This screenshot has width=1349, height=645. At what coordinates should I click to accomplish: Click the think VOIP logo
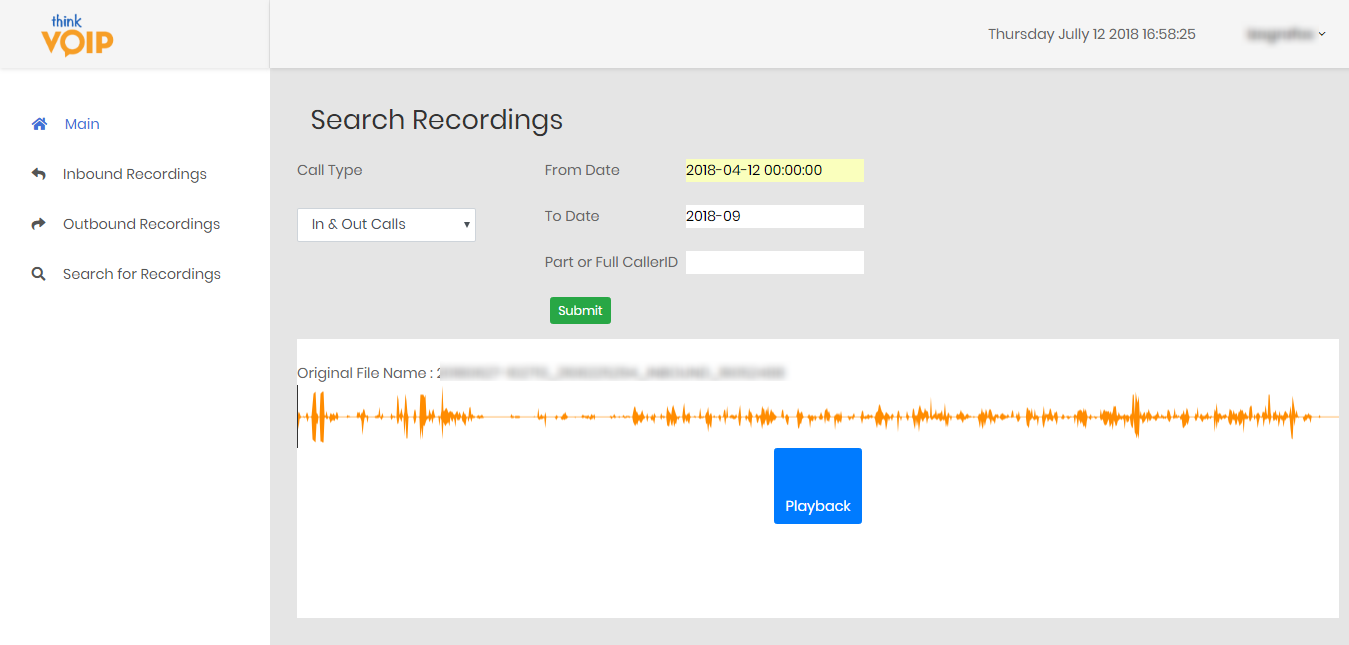click(x=77, y=35)
